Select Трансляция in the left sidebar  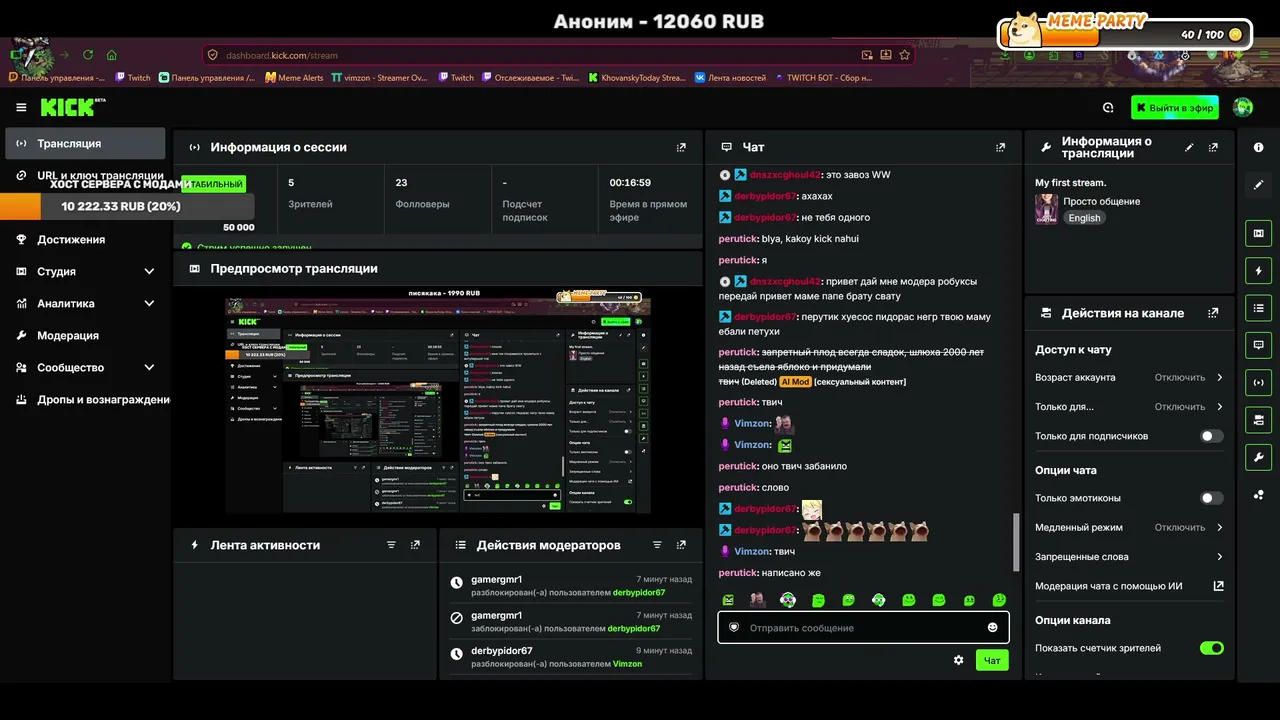pyautogui.click(x=85, y=143)
